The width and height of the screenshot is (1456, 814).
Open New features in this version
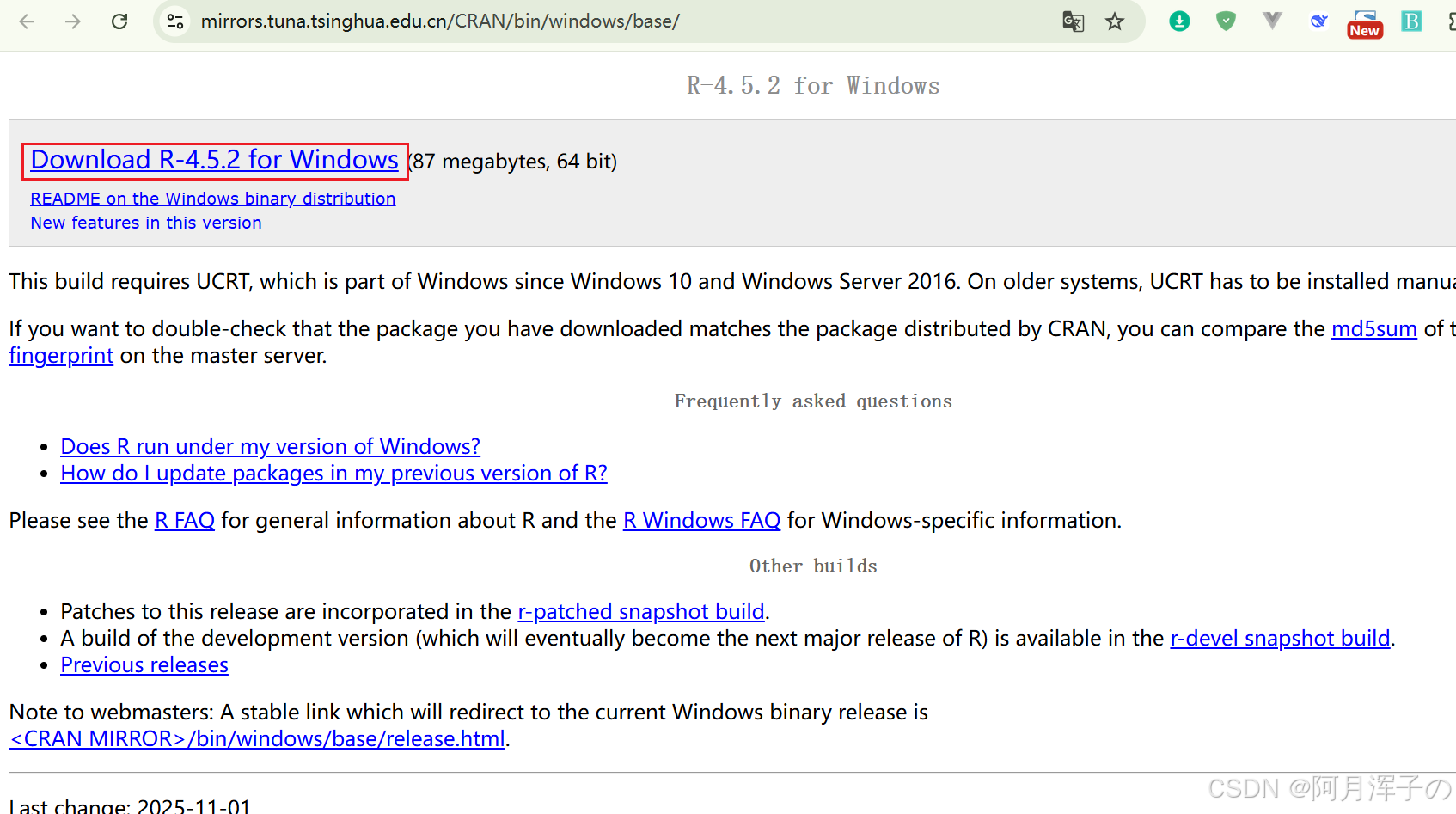(146, 223)
